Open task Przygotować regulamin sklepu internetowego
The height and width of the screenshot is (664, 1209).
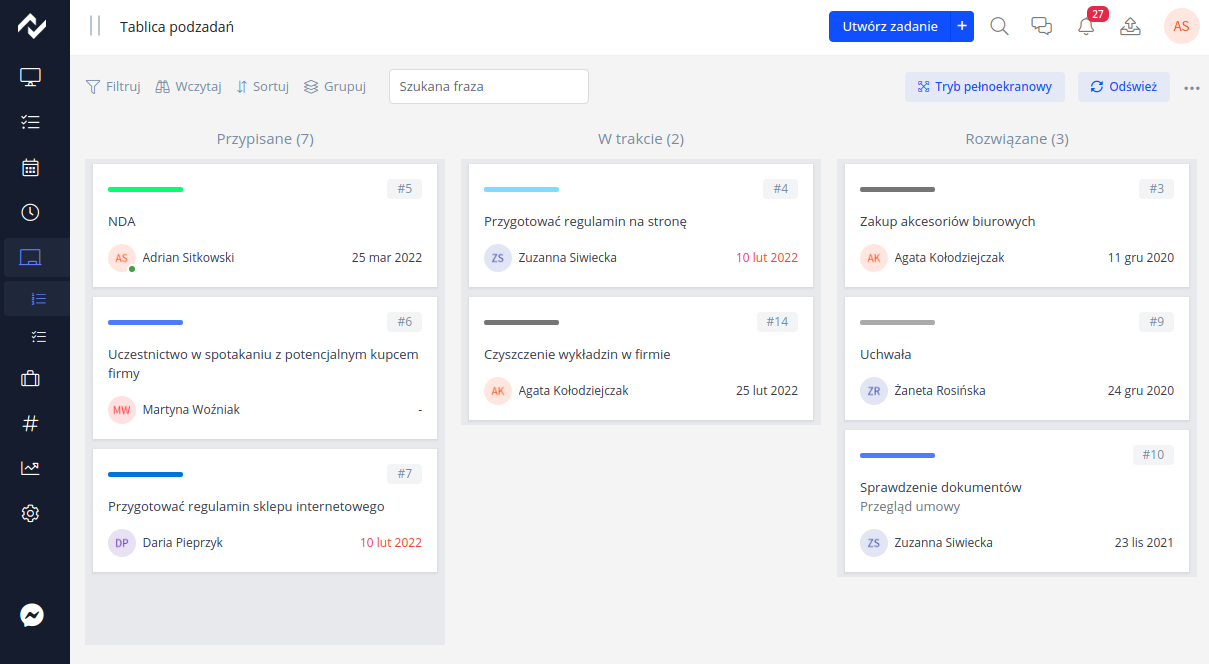(x=265, y=510)
